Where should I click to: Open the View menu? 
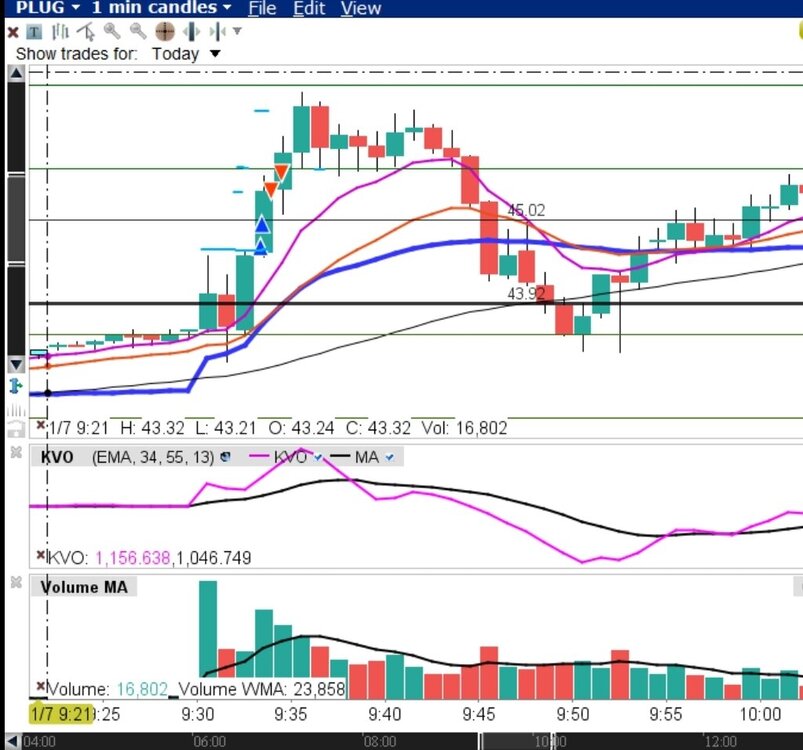[360, 8]
